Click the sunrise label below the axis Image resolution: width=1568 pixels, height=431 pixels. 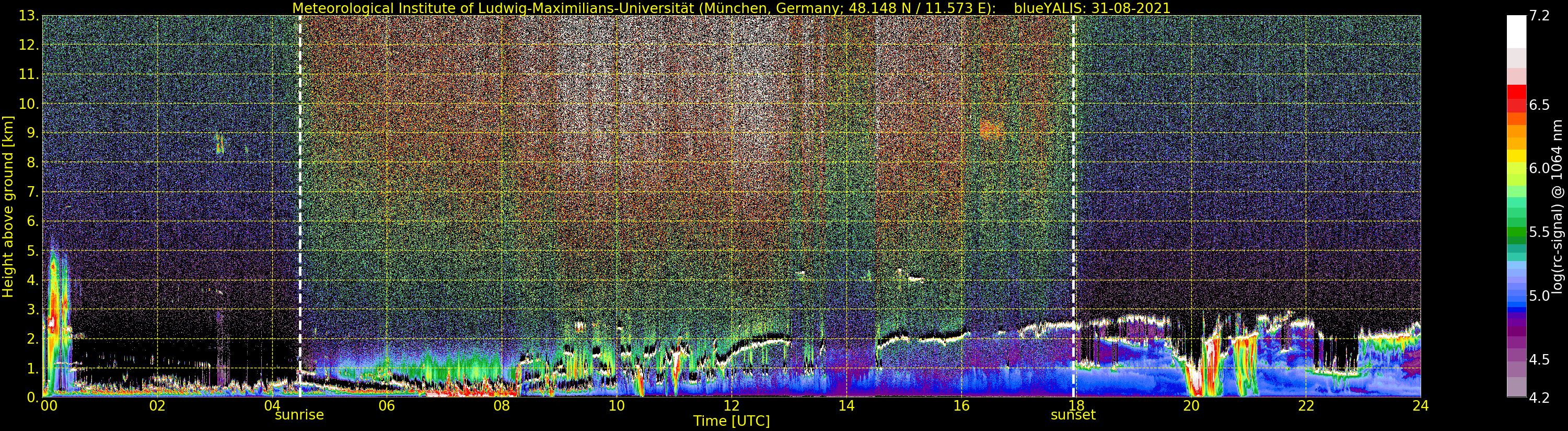tap(299, 415)
